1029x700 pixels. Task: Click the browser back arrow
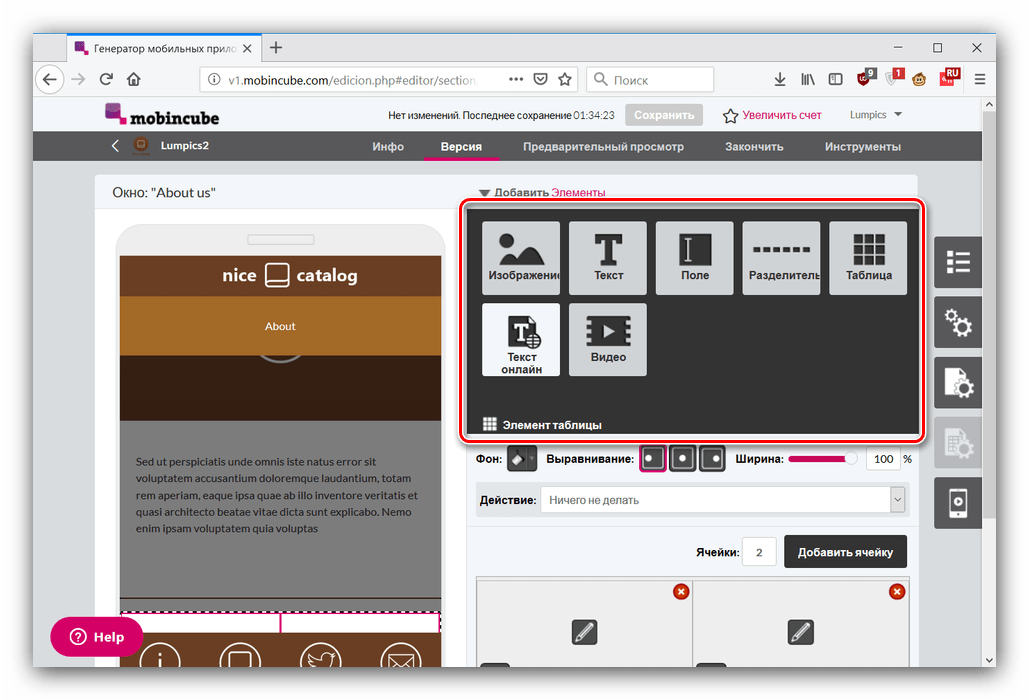click(49, 79)
